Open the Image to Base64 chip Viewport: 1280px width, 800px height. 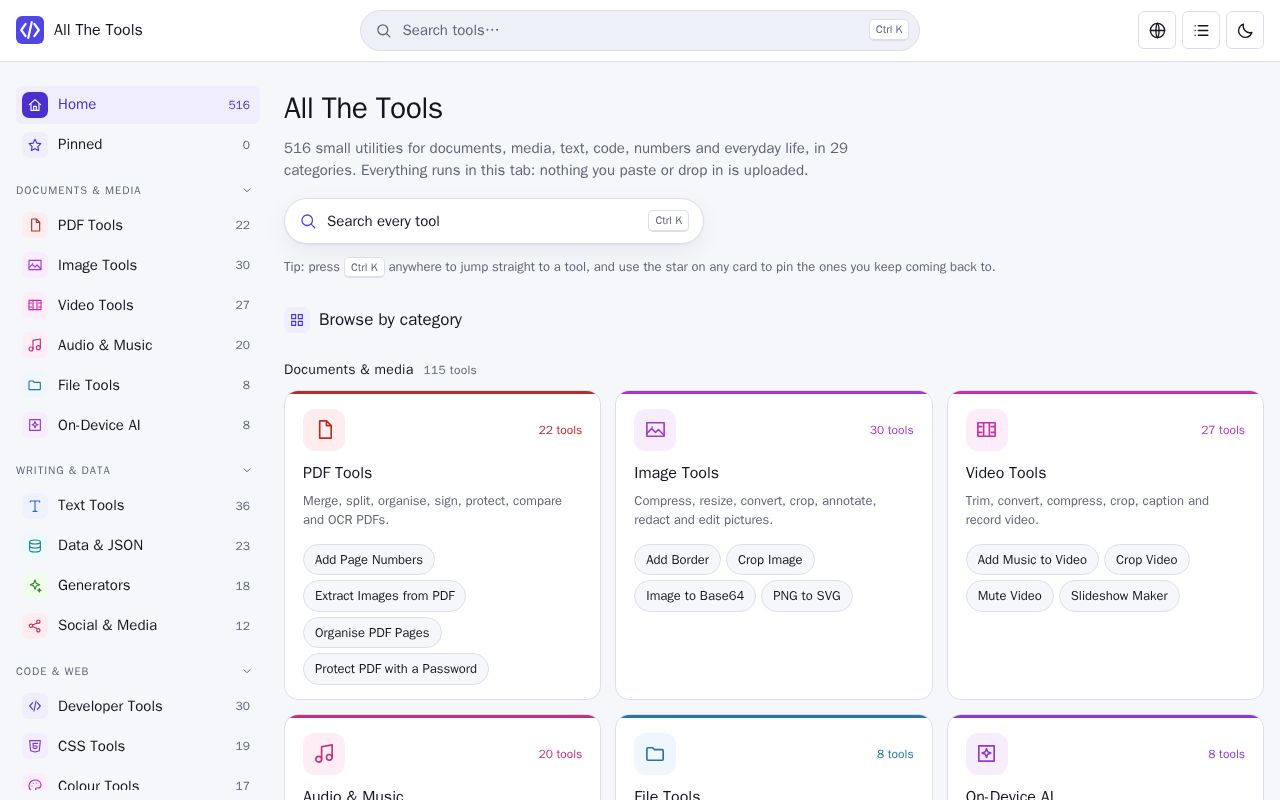[695, 596]
